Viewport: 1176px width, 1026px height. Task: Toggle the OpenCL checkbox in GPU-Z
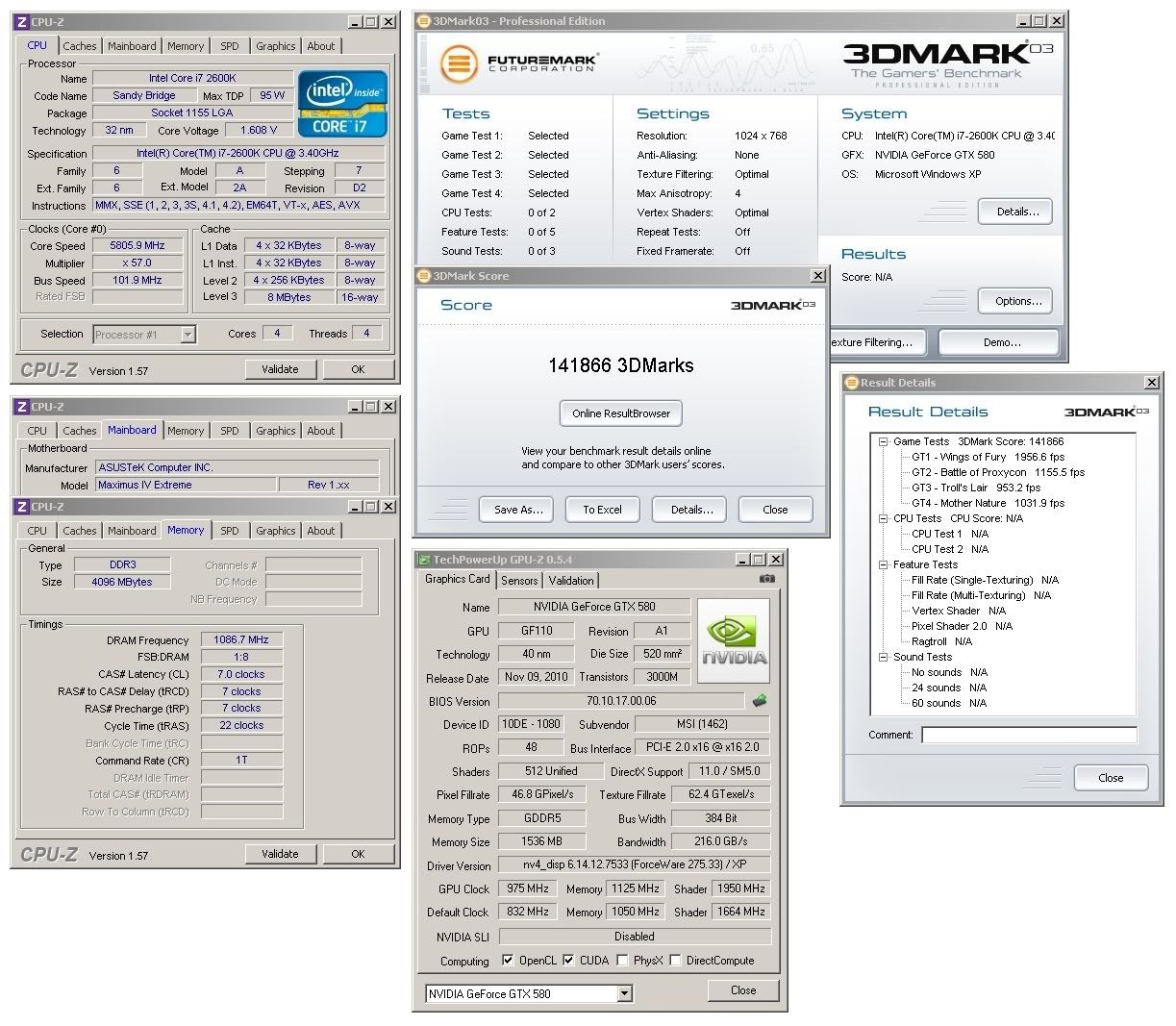pos(508,961)
